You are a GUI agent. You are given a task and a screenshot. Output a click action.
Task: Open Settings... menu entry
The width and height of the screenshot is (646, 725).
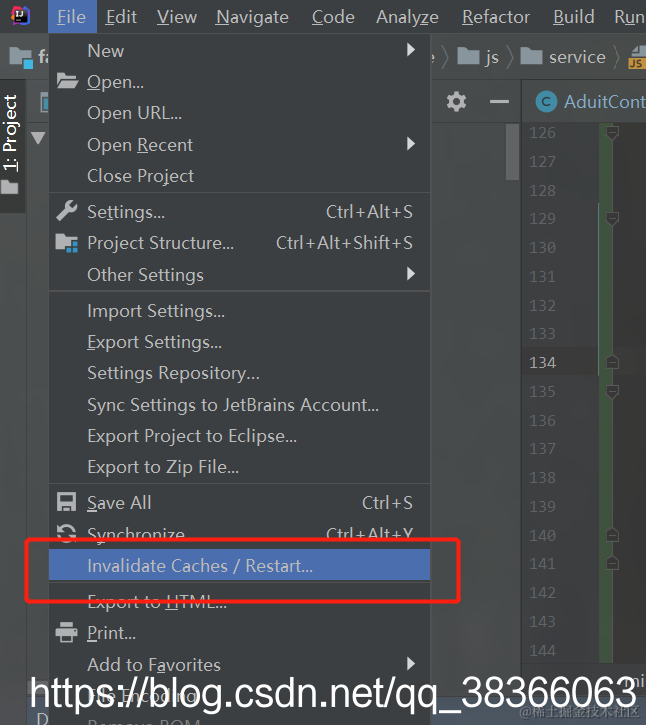pyautogui.click(x=240, y=211)
